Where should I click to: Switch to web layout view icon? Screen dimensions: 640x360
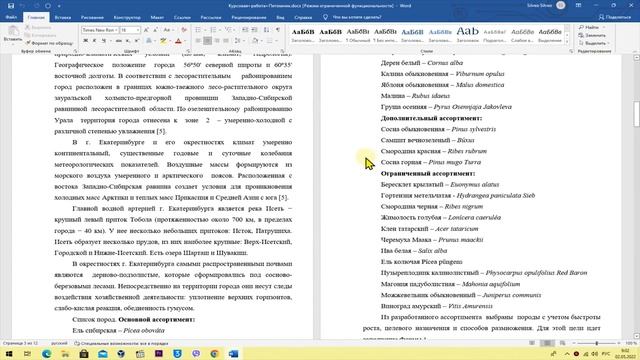click(562, 343)
